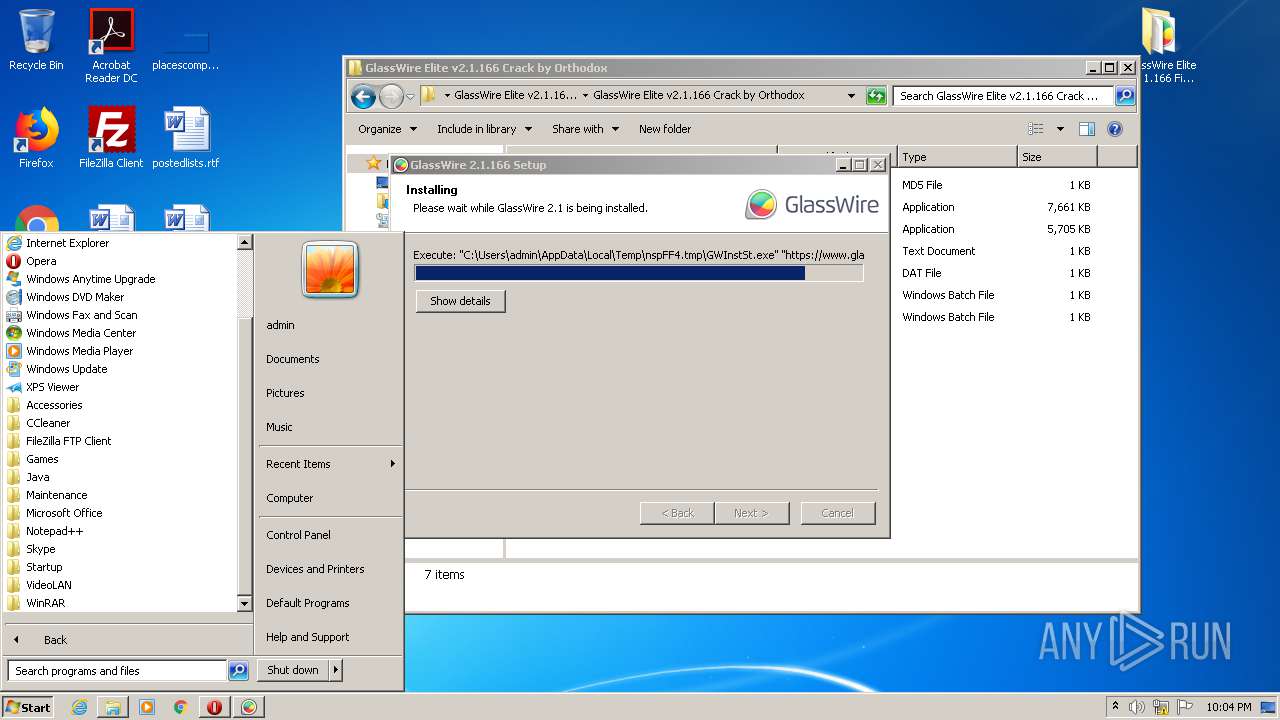Open Documents from Start menu
Screen dimensions: 1280x720
(x=293, y=359)
